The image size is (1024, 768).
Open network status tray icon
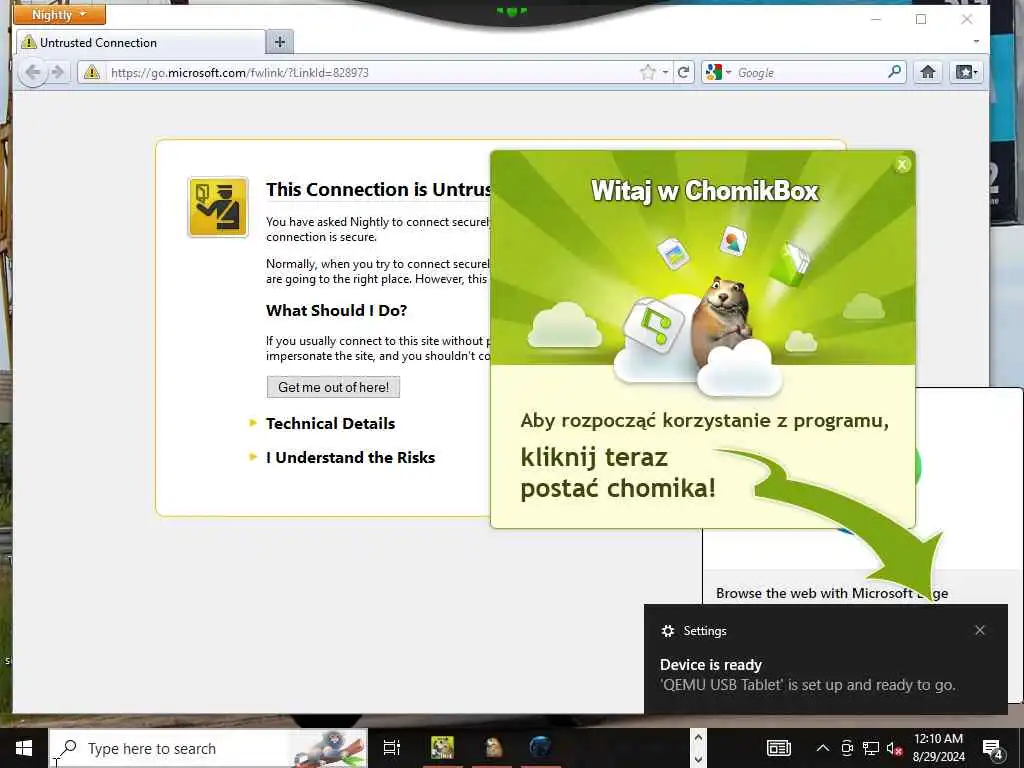click(x=871, y=748)
